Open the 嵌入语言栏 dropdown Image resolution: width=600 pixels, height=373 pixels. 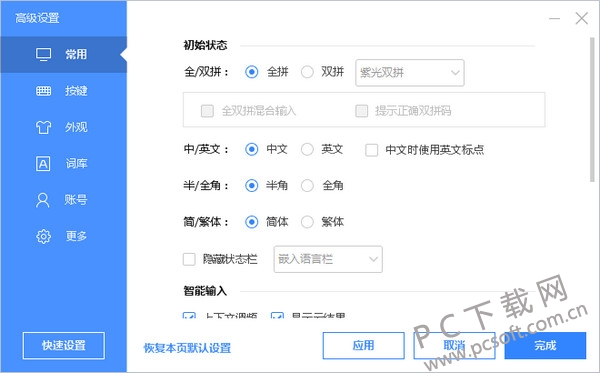[x=328, y=259]
